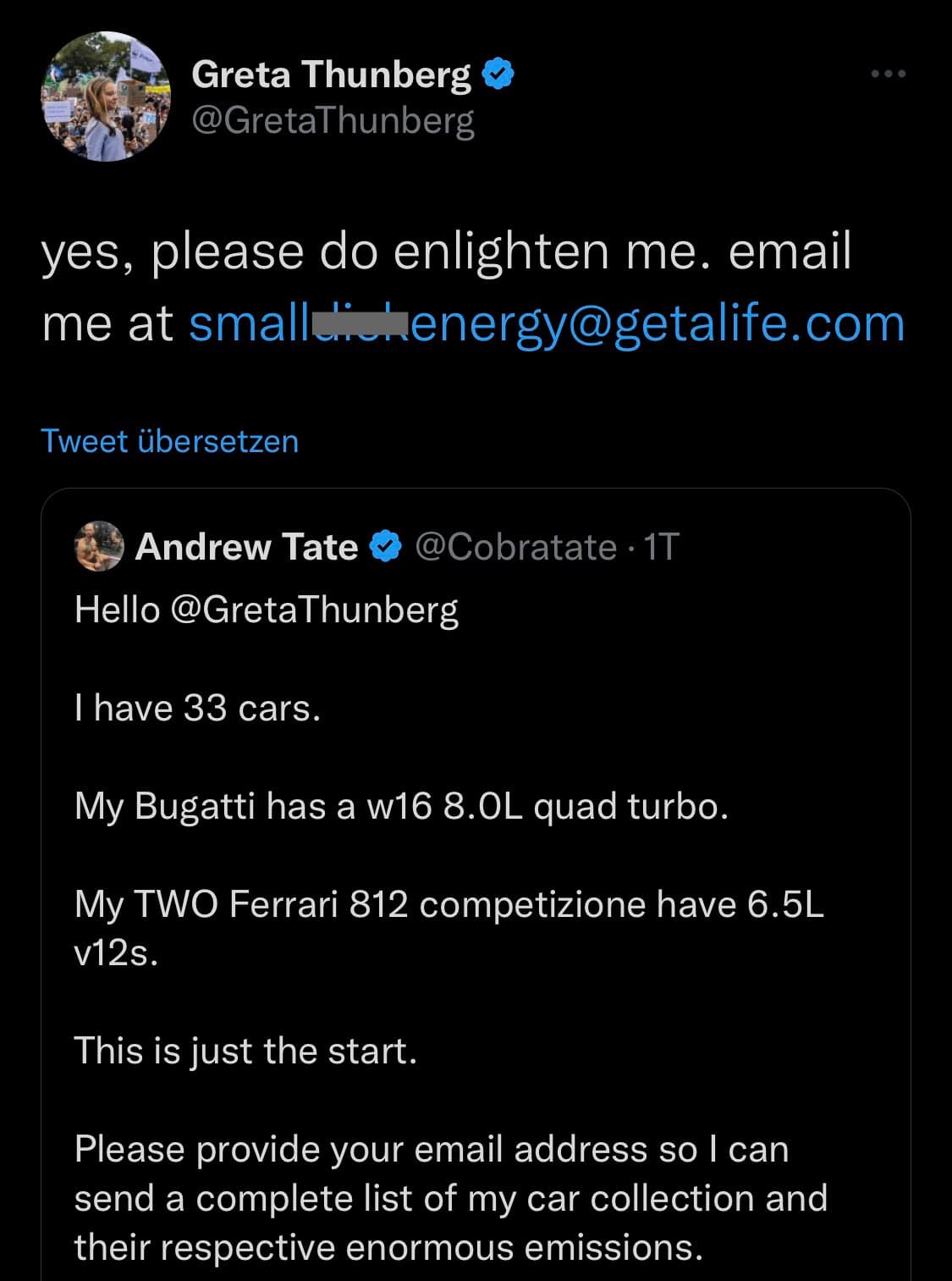Viewport: 952px width, 1281px height.
Task: Click the Bugatti w16 quad turbo line
Action: (401, 806)
